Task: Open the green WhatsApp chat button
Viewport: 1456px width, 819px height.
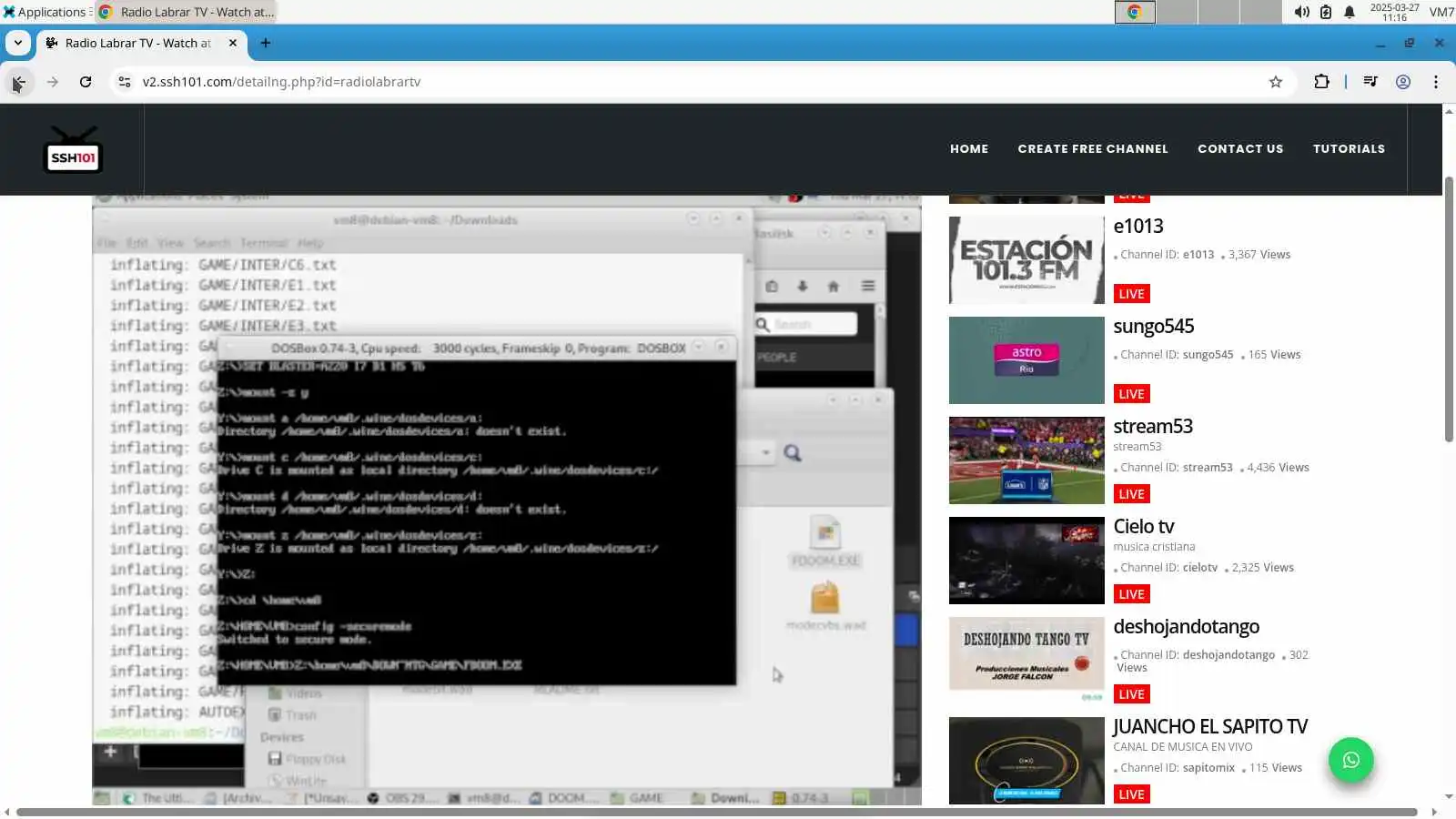Action: tap(1351, 760)
